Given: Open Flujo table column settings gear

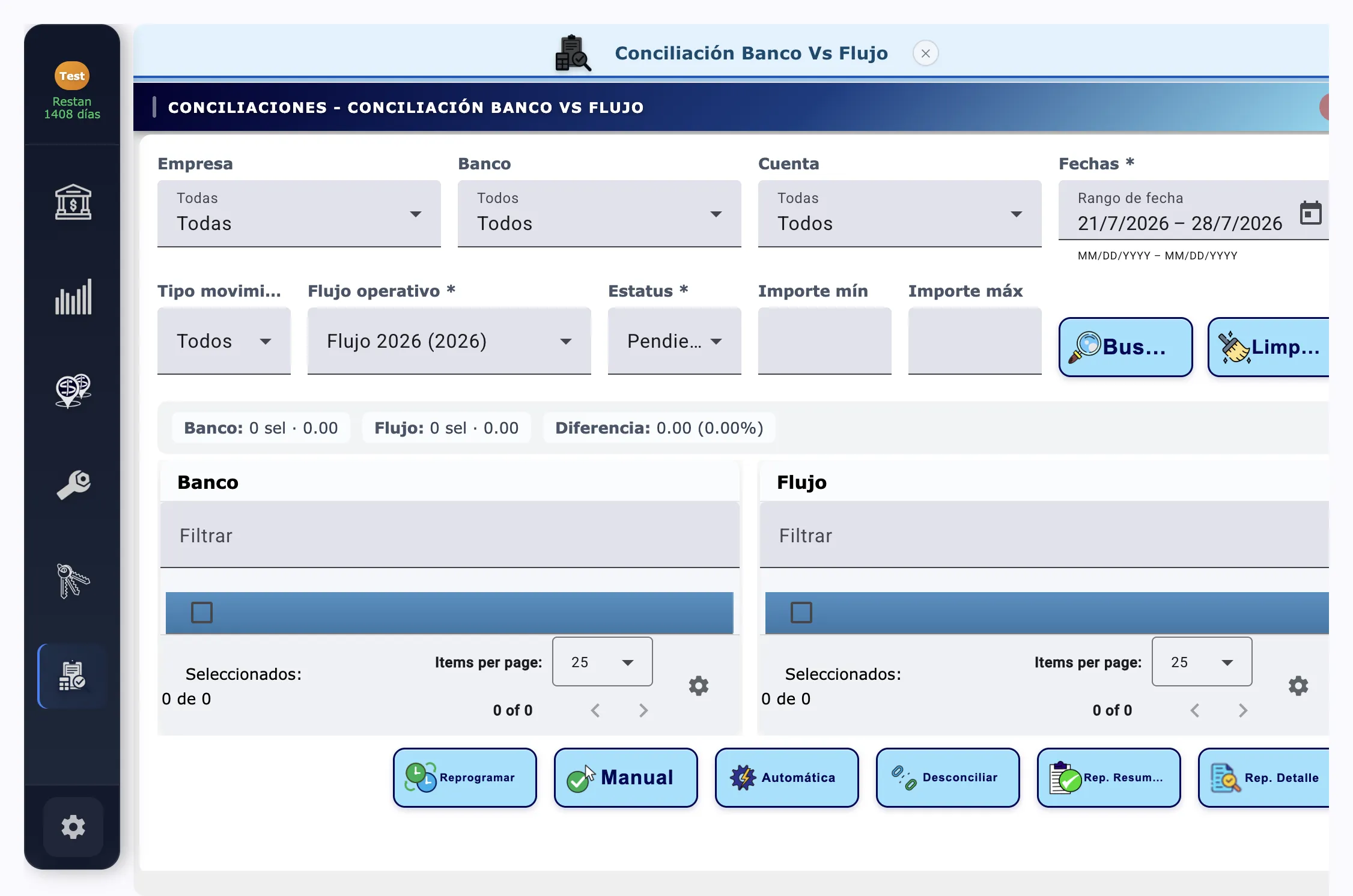Looking at the screenshot, I should (1298, 686).
